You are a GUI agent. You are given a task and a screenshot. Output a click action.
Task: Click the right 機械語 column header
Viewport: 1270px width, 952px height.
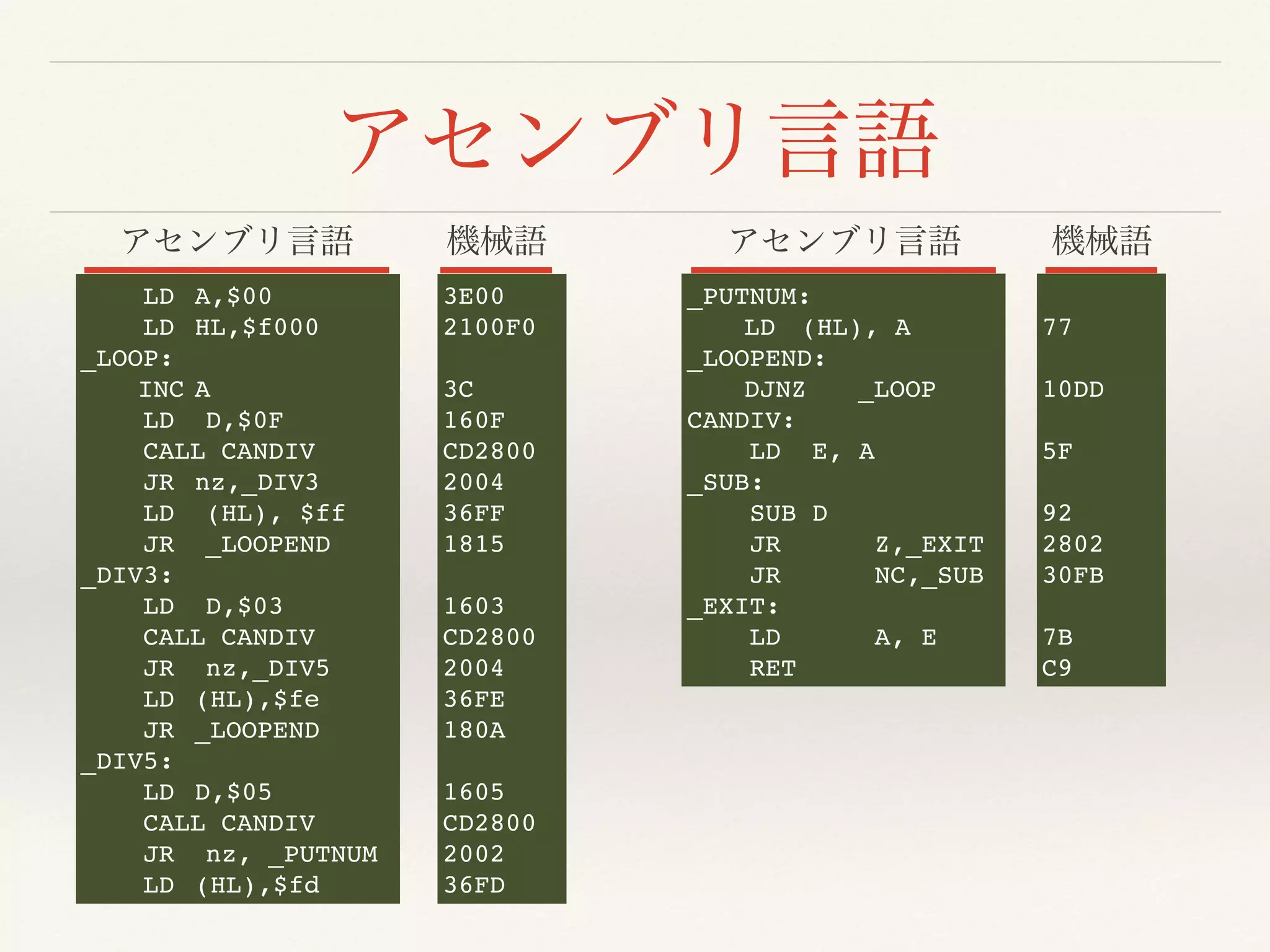[x=1101, y=241]
